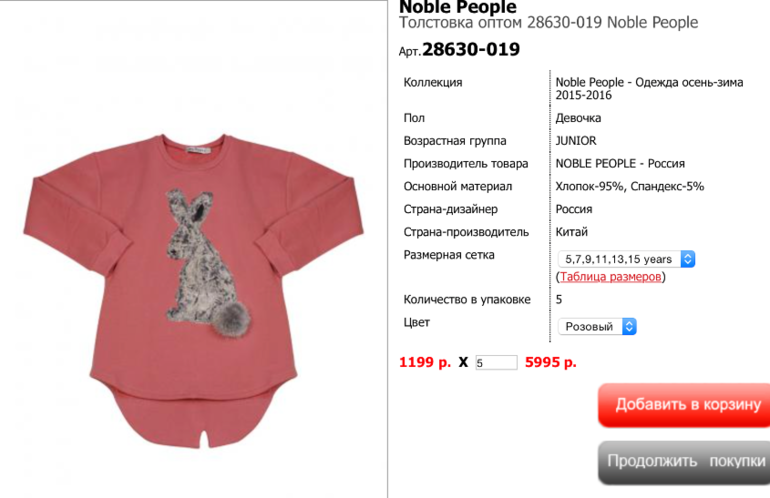Image resolution: width=770 pixels, height=498 pixels.
Task: Click the NOBLE PEOPLE - Россия manufacturer text
Action: tap(620, 164)
